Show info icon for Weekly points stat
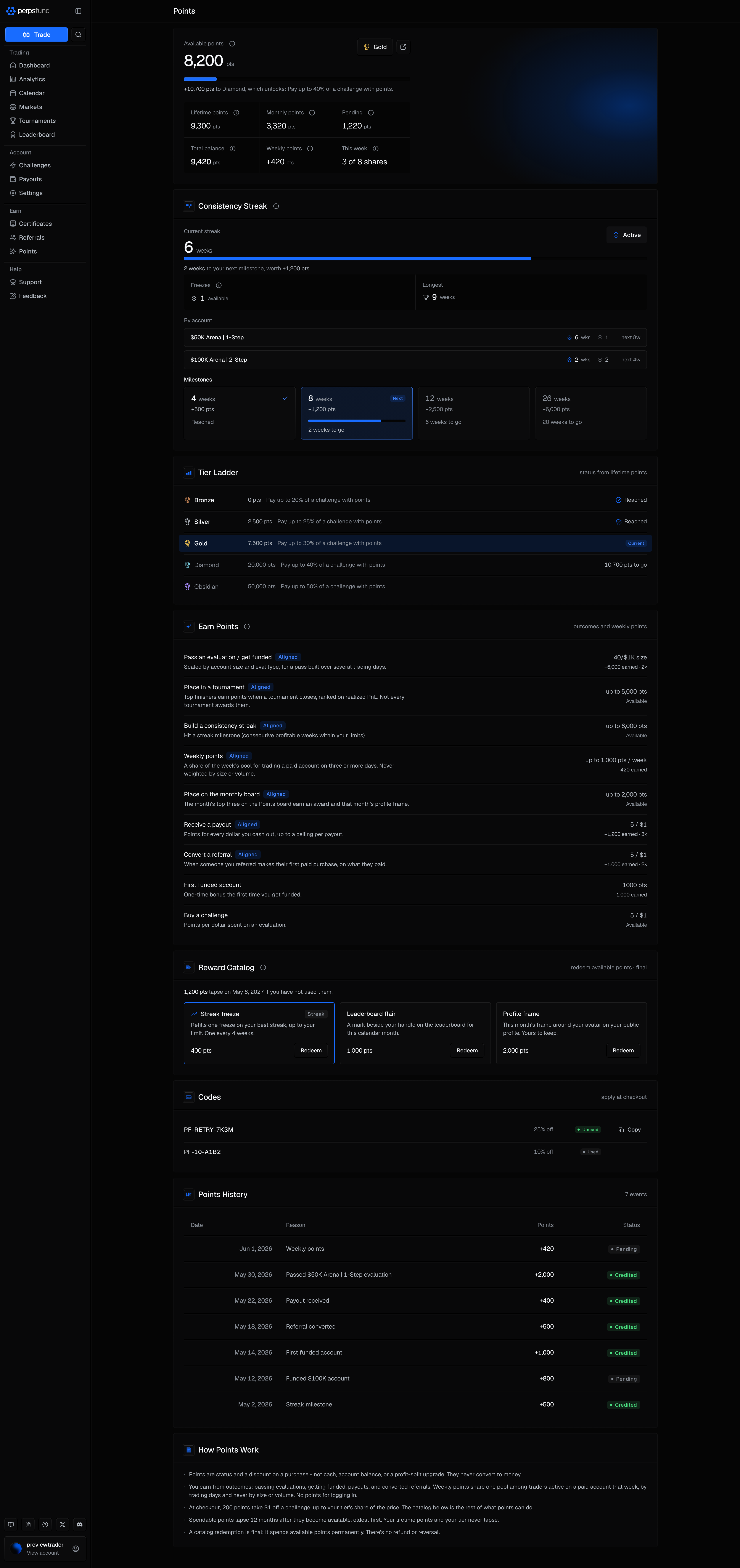The height and width of the screenshot is (1568, 740). click(310, 149)
